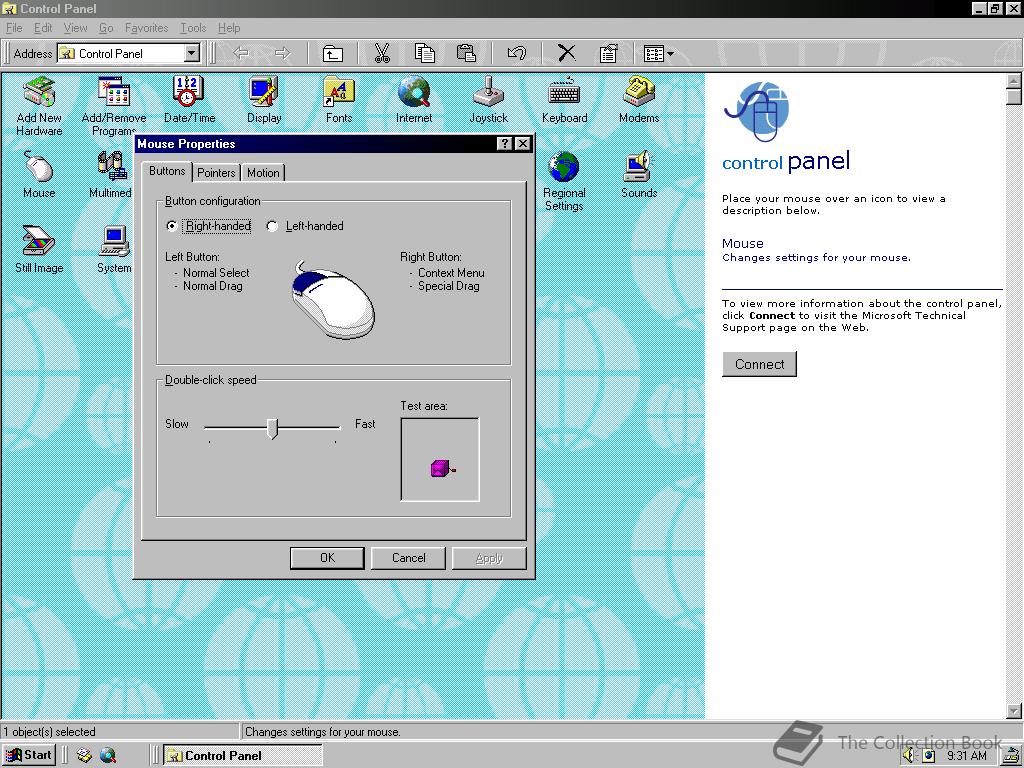Select the Regional Settings icon
The height and width of the screenshot is (768, 1024).
[564, 181]
